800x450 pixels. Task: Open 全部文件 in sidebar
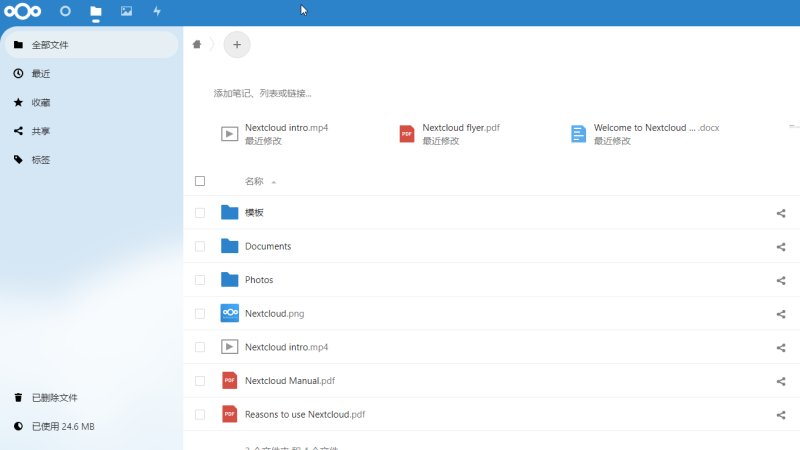[x=92, y=45]
